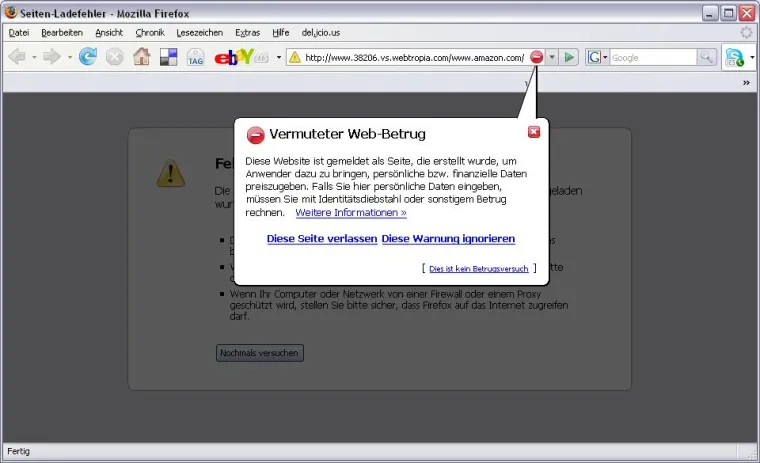Click Diese Seite verlassen link
Image resolution: width=760 pixels, height=463 pixels.
(x=322, y=239)
